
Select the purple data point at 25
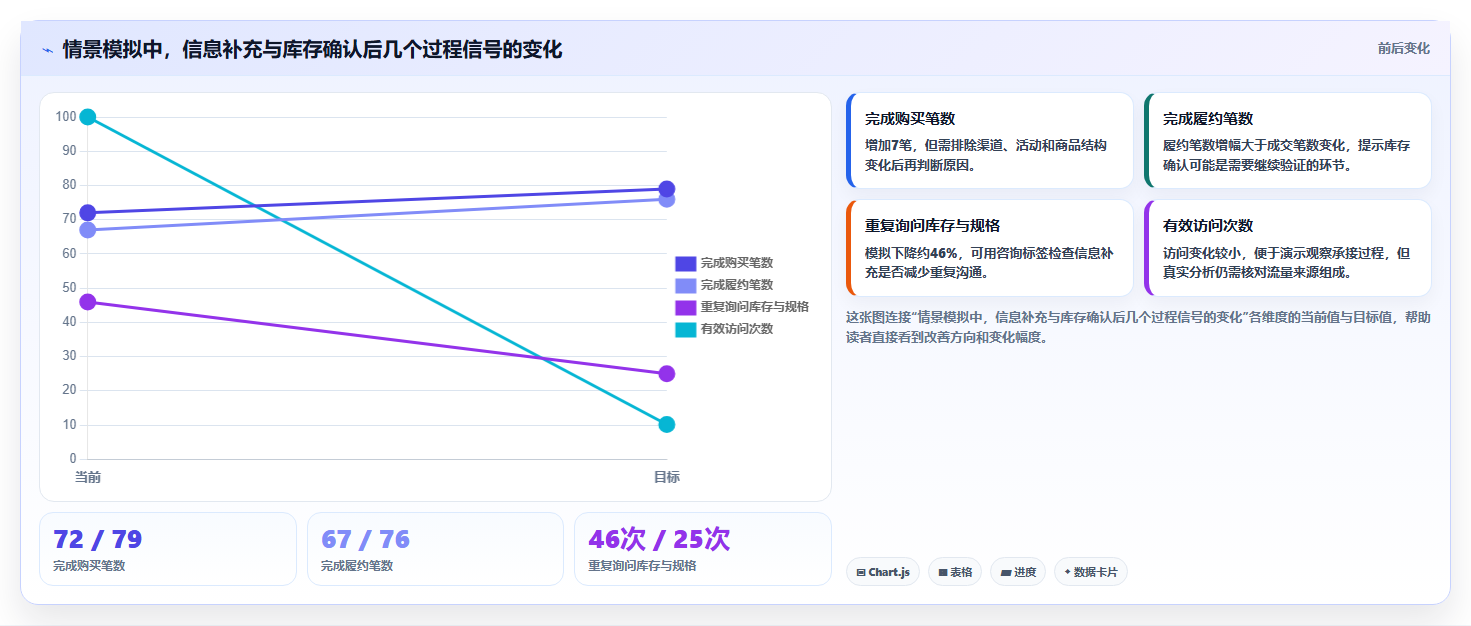coord(667,374)
